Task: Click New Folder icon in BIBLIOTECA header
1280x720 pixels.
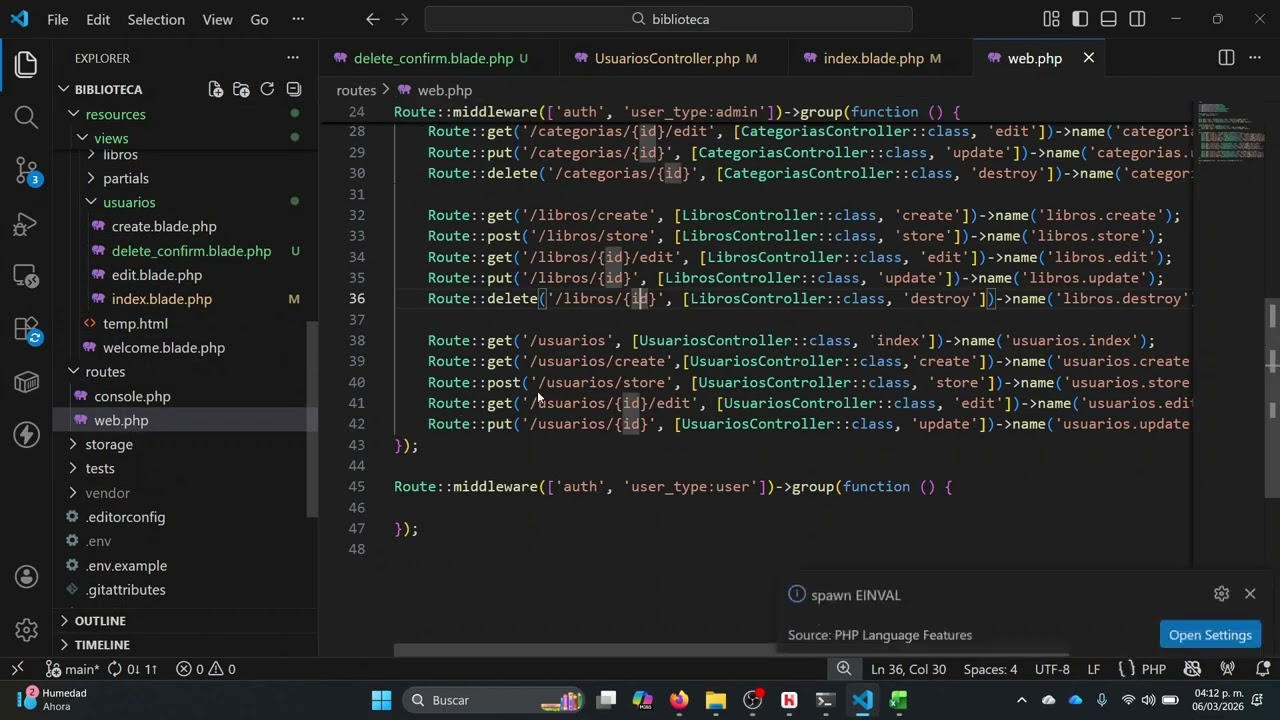Action: 241,89
